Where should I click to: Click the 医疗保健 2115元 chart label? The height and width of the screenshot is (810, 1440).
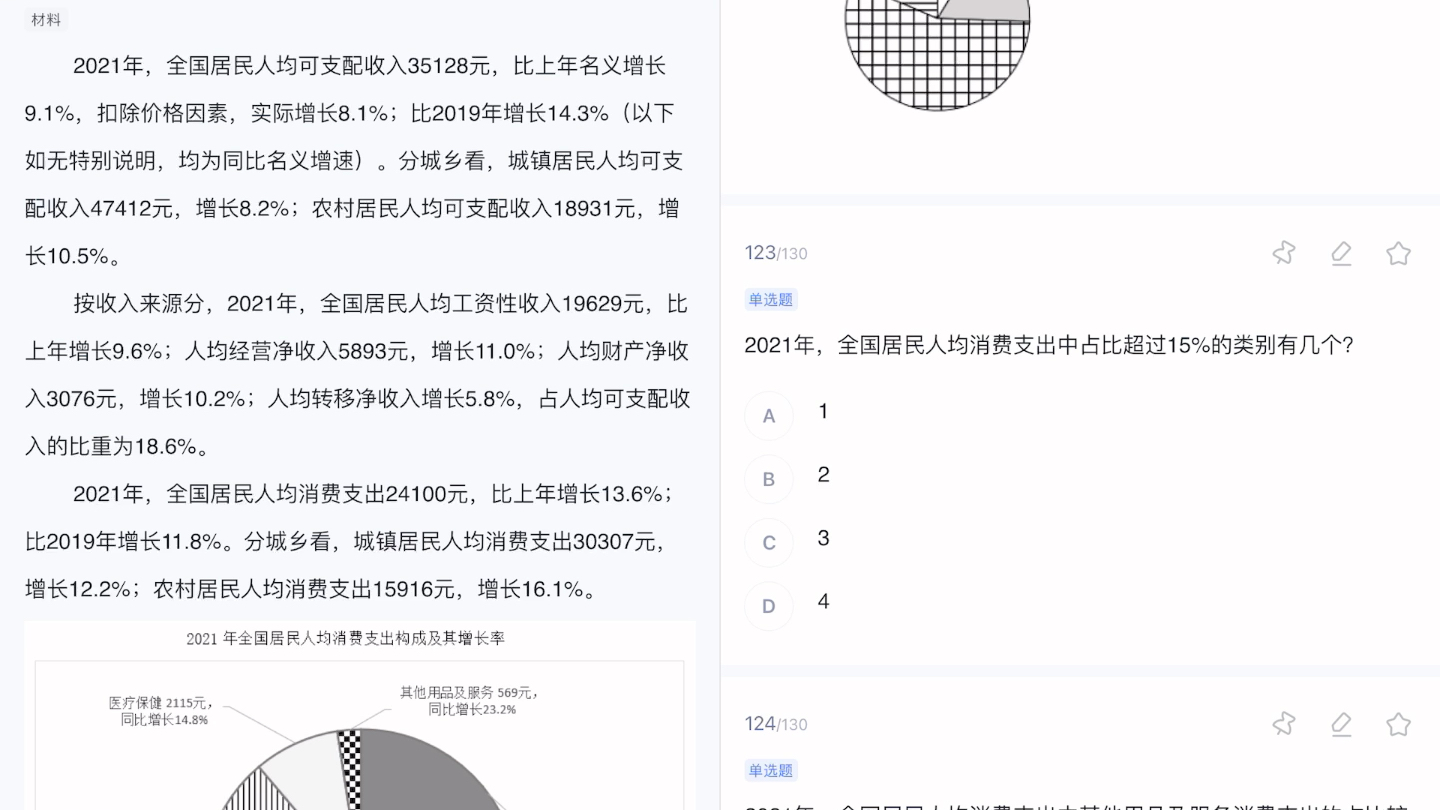[161, 711]
